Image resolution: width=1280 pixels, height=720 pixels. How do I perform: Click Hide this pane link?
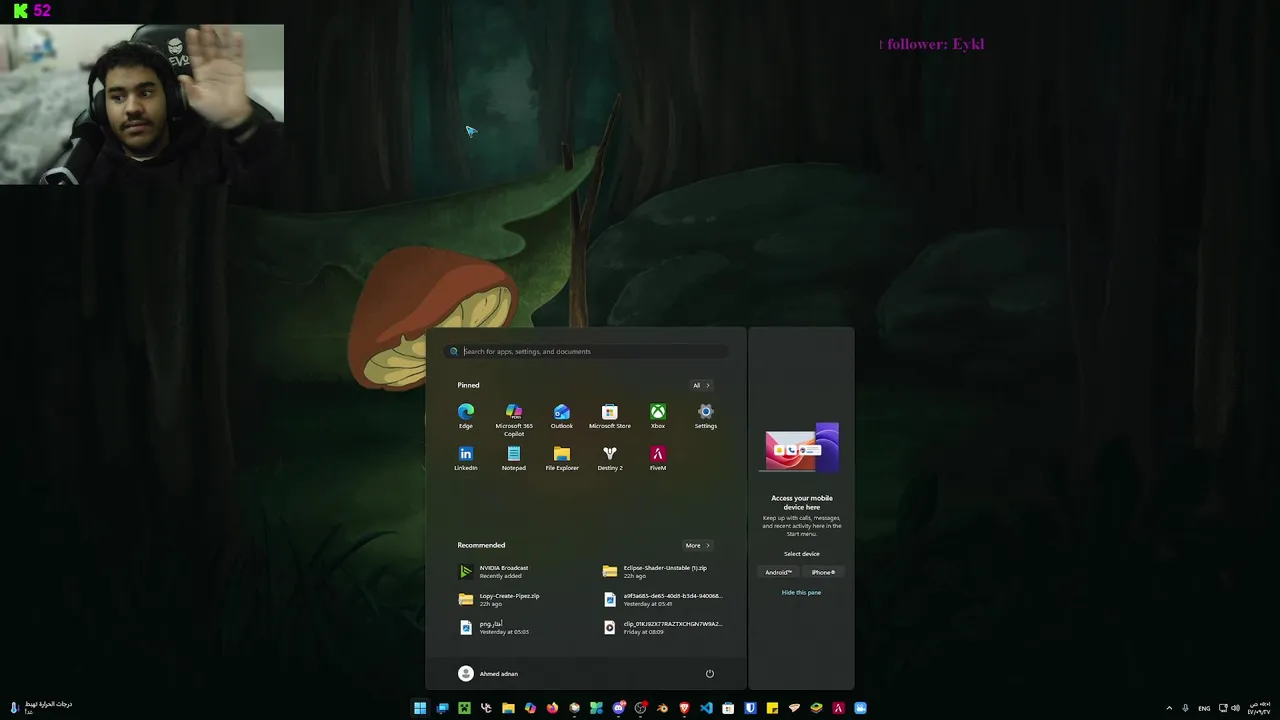(801, 592)
